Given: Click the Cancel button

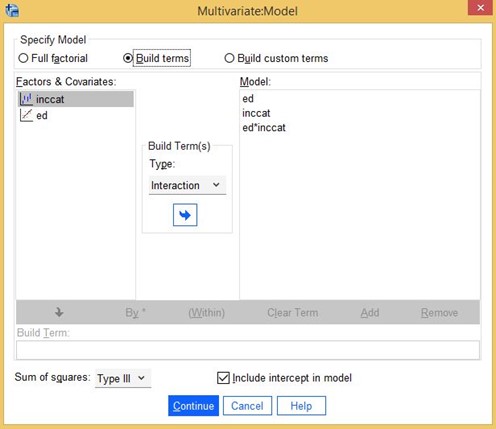Looking at the screenshot, I should [247, 406].
